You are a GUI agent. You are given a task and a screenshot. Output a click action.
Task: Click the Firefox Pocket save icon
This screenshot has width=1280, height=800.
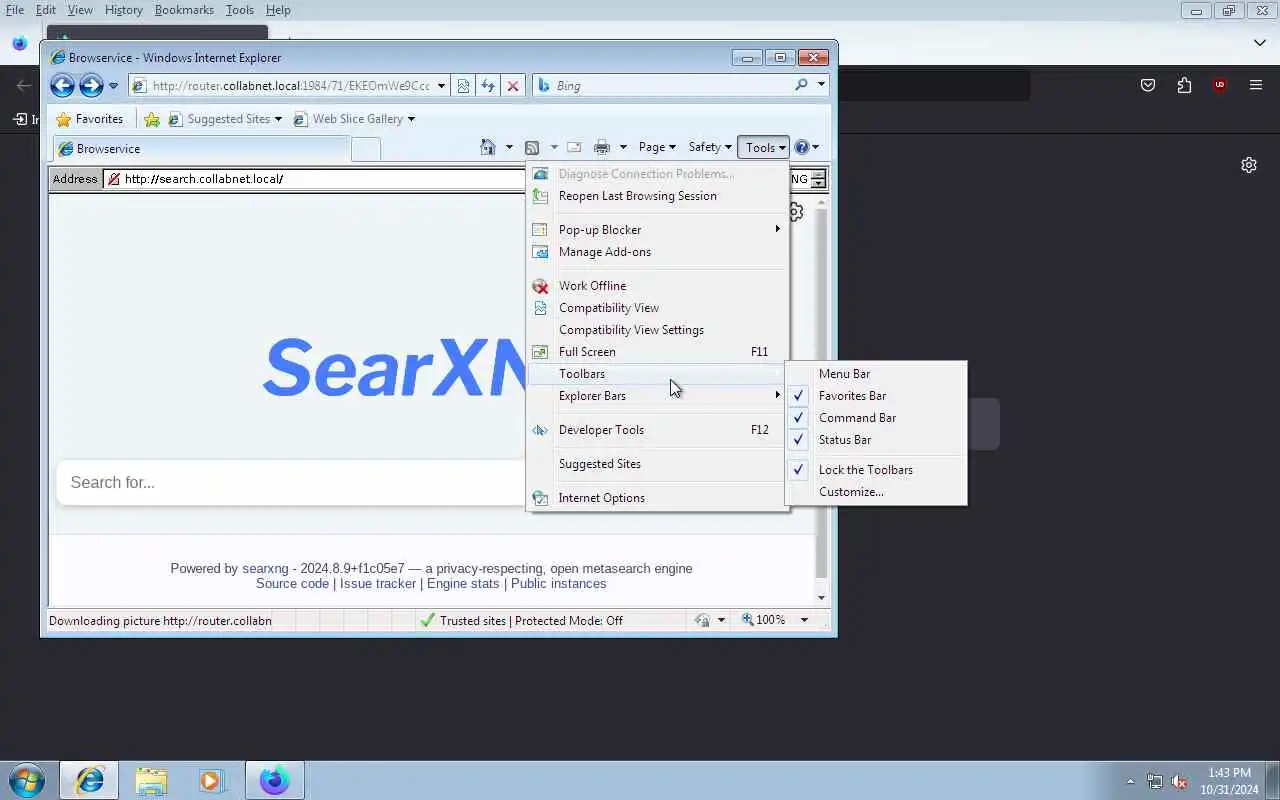1148,85
